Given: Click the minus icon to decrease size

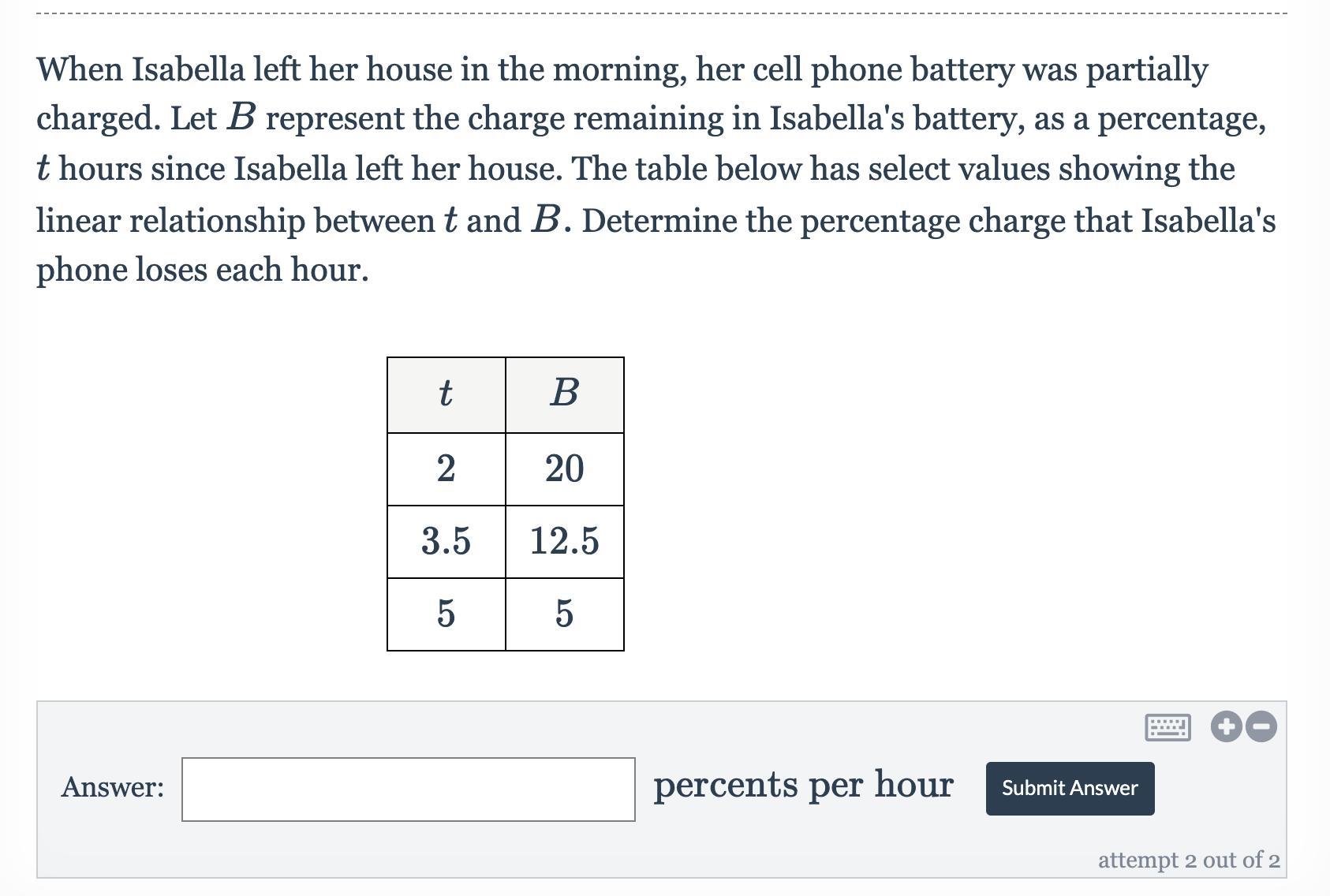Looking at the screenshot, I should (1262, 726).
